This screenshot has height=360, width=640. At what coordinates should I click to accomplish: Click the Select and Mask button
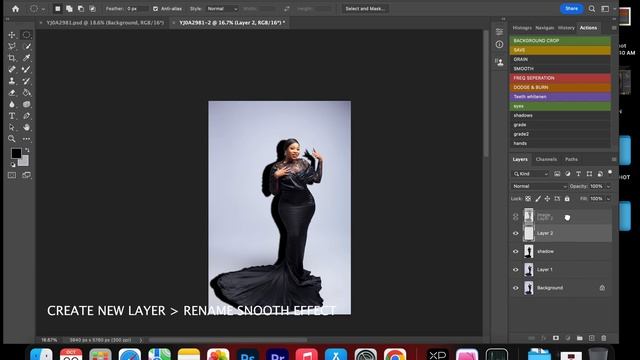[365, 9]
